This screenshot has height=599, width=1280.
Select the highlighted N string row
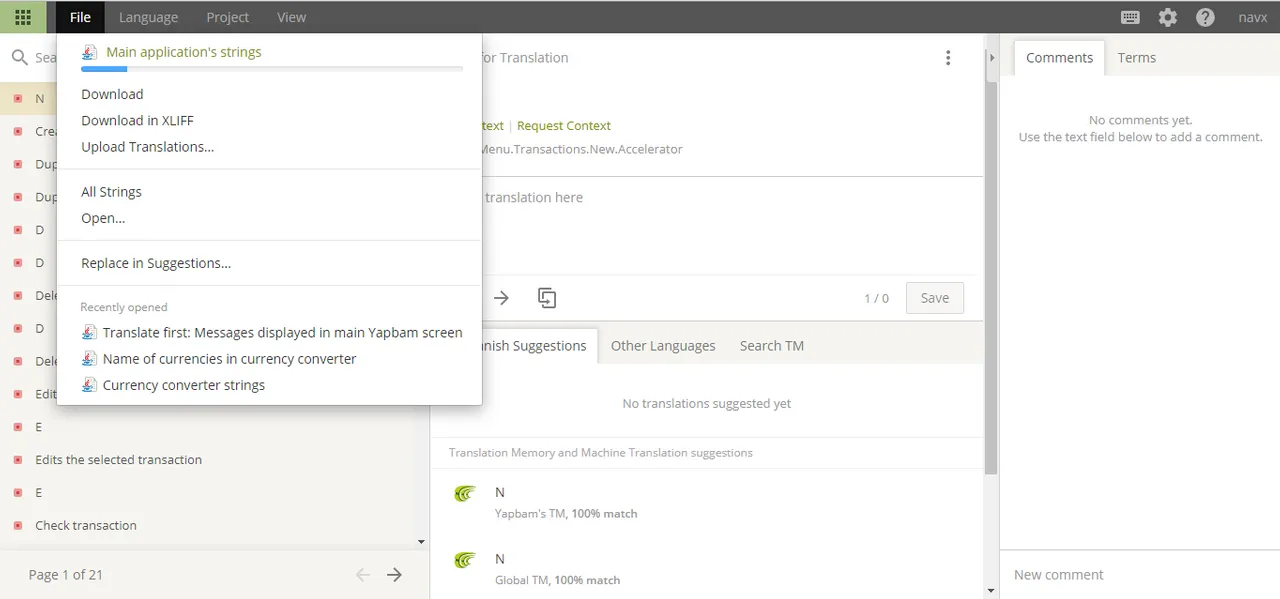tap(28, 98)
